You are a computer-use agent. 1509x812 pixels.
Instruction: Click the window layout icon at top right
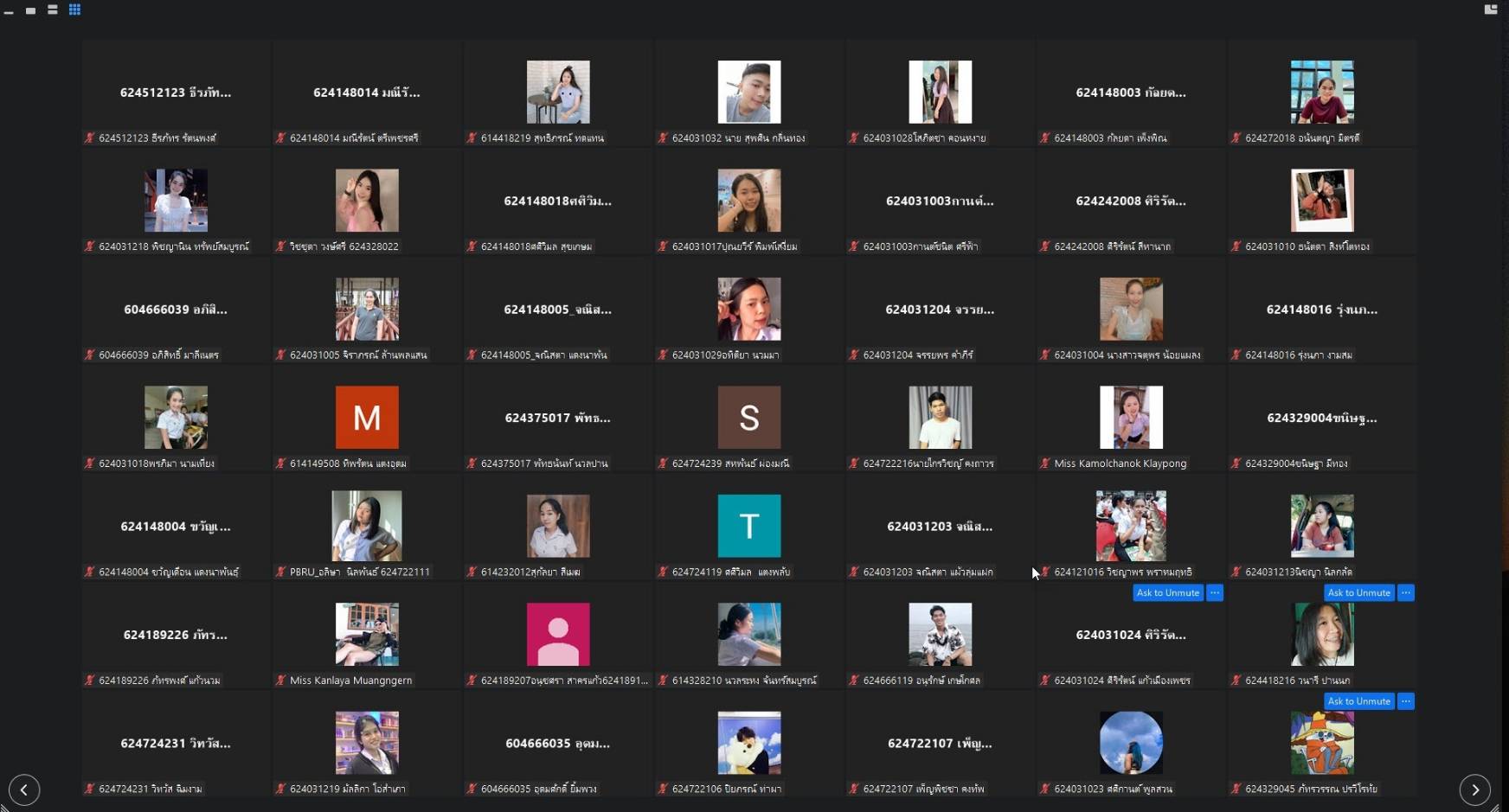pos(1490,10)
